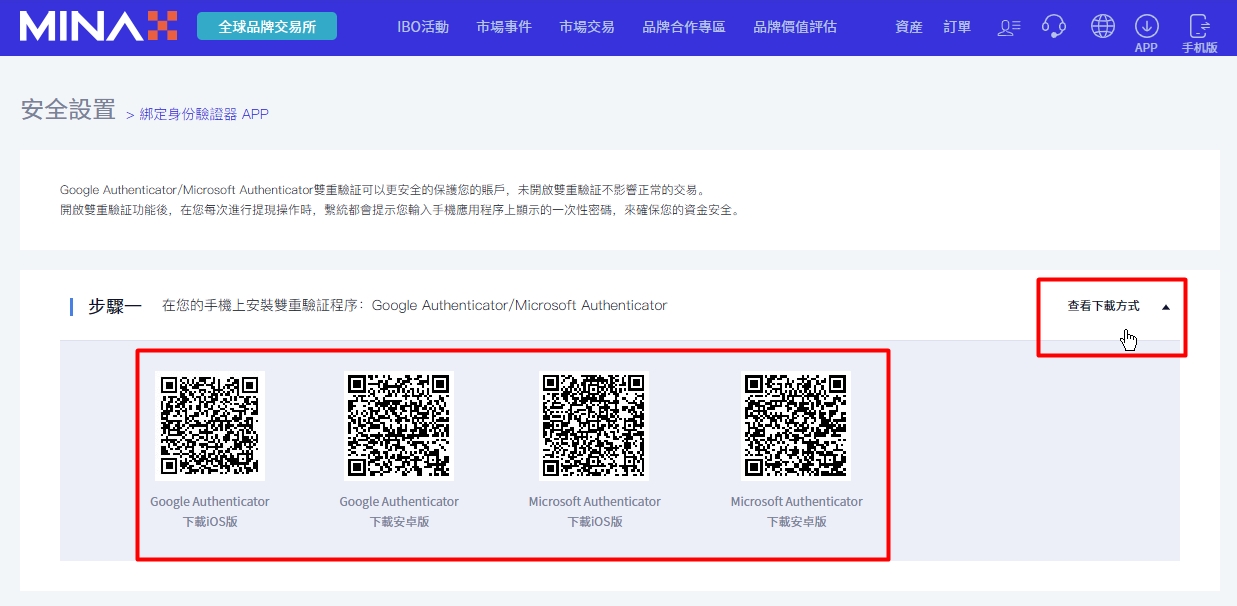Open the 訂單 menu

[957, 27]
